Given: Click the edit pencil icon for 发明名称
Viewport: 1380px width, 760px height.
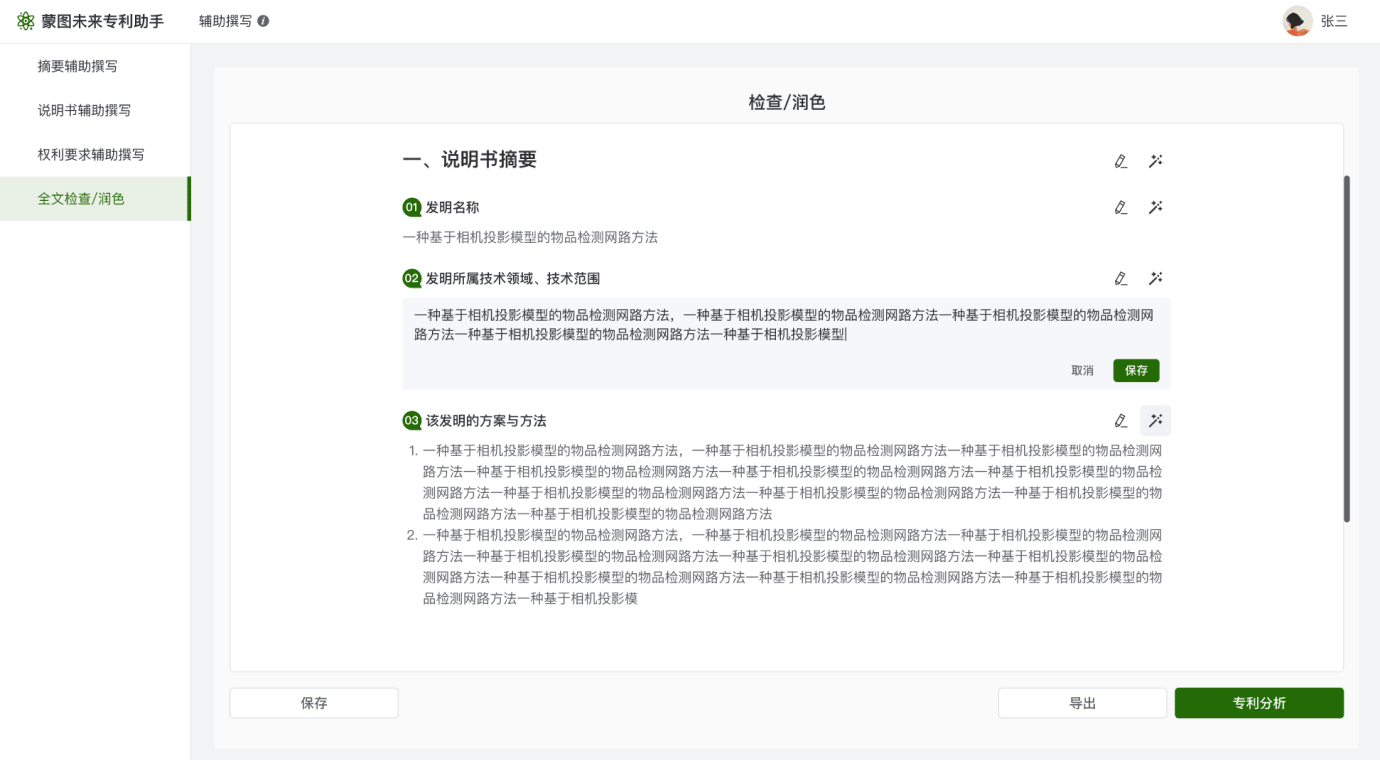Looking at the screenshot, I should (x=1120, y=208).
